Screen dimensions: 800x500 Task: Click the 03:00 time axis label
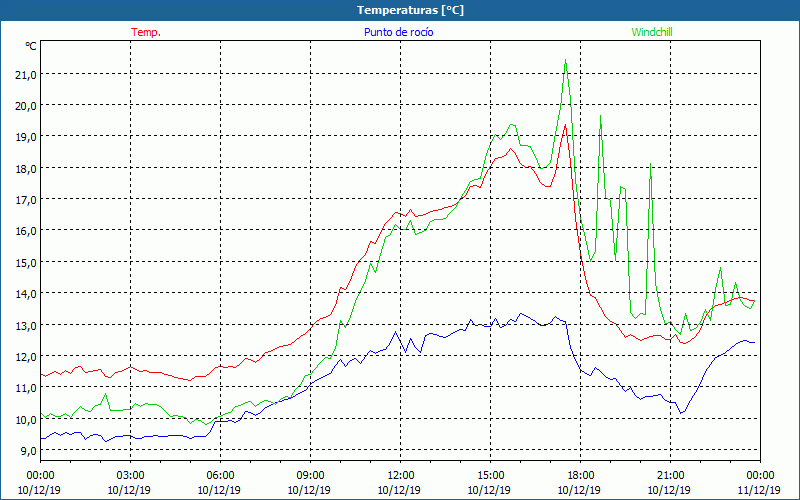coord(130,476)
